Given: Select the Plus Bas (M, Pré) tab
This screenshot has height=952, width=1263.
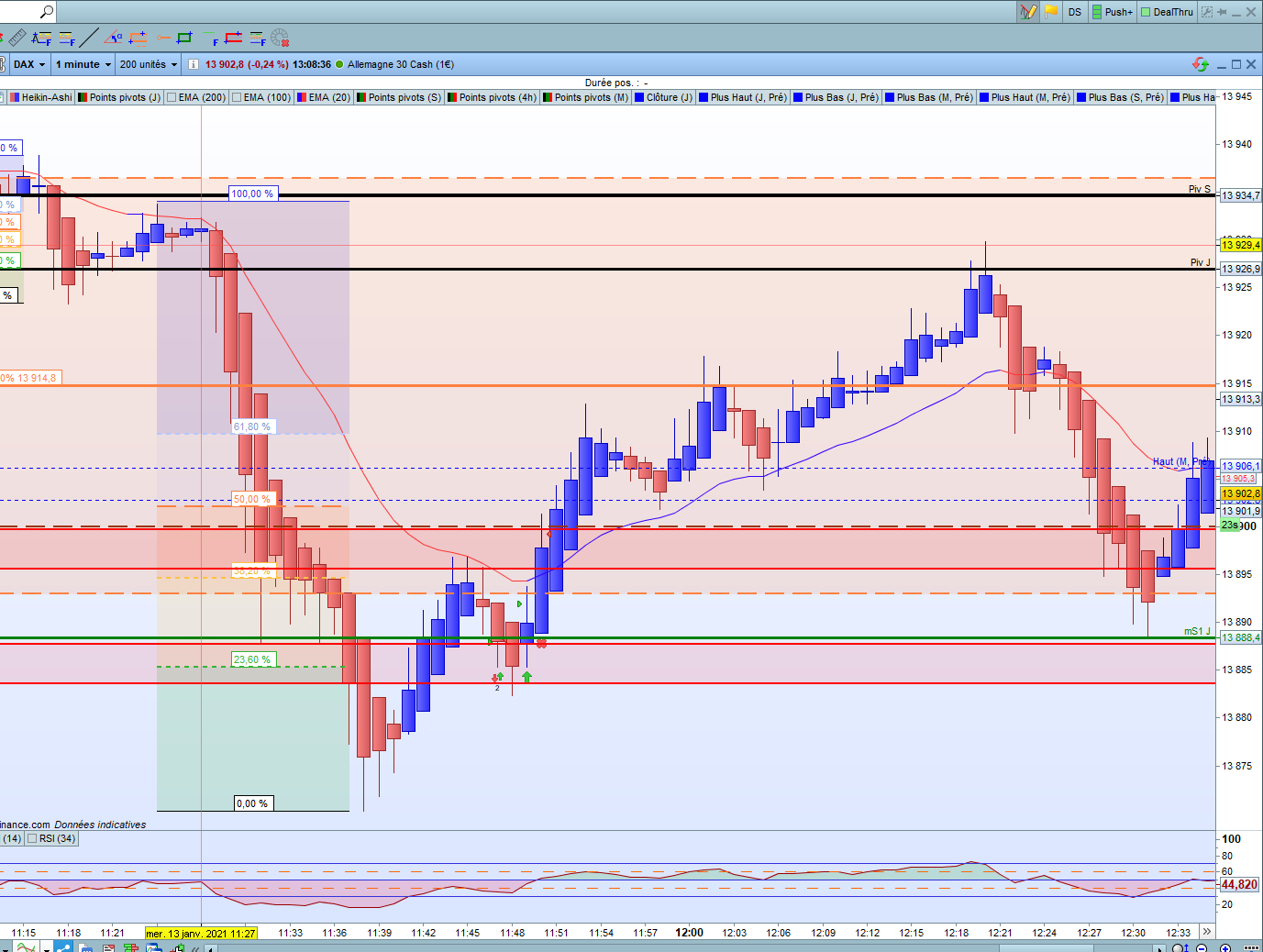Looking at the screenshot, I should (929, 97).
